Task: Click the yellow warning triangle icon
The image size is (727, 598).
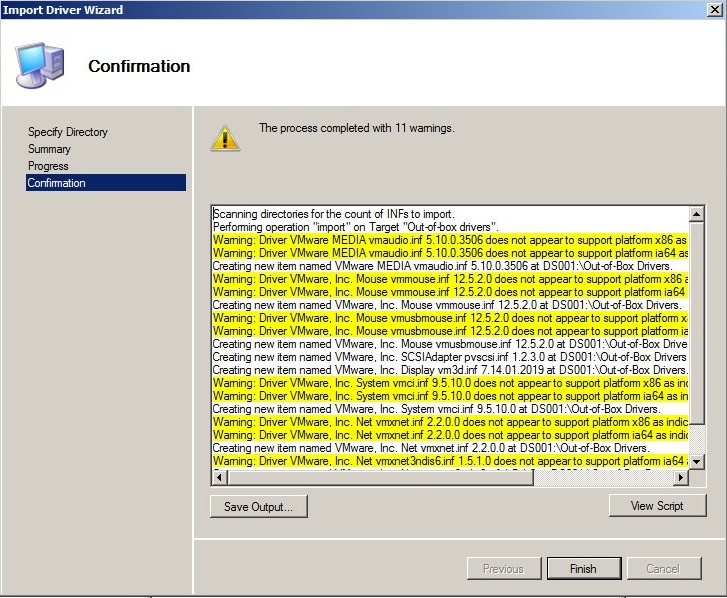Action: click(225, 138)
